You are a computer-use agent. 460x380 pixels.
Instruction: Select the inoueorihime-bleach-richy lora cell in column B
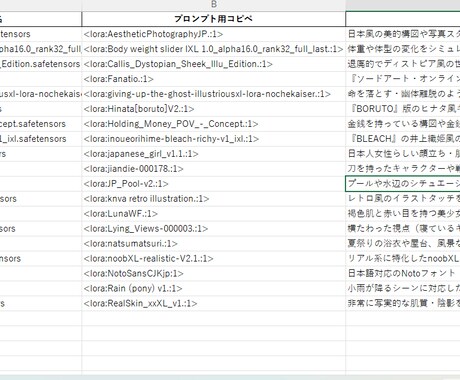(x=214, y=139)
